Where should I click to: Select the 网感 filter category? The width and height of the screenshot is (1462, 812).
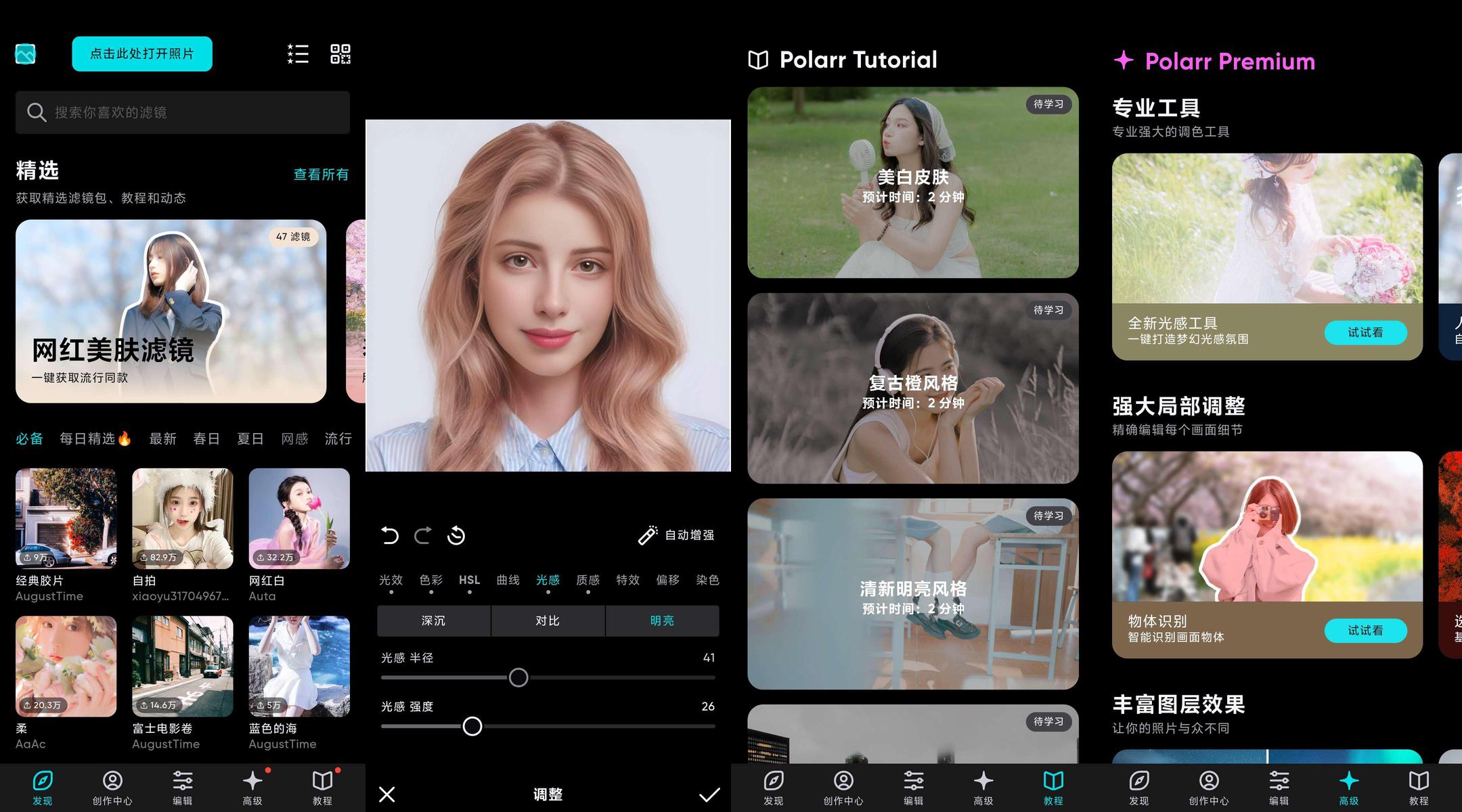click(294, 438)
